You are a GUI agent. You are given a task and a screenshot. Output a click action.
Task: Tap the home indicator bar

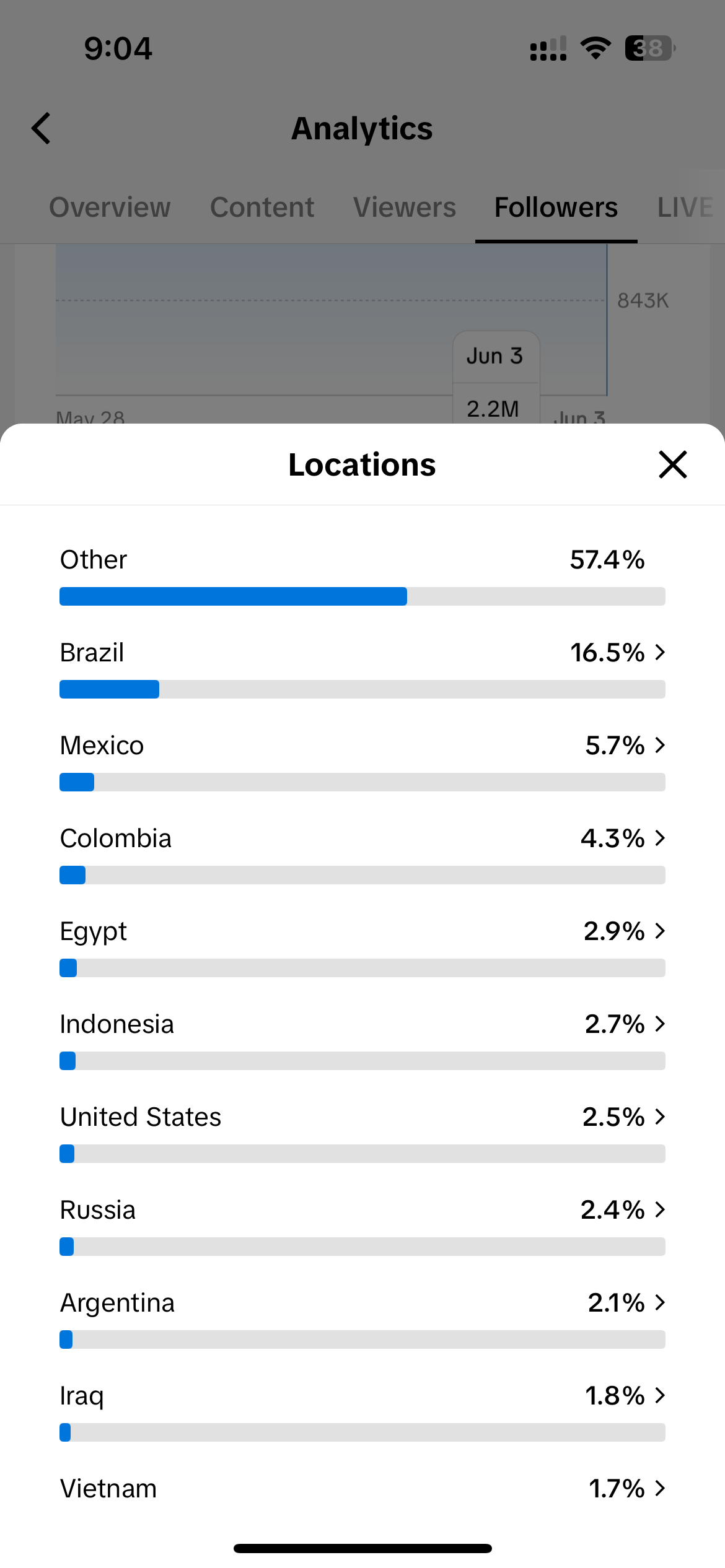[362, 1548]
